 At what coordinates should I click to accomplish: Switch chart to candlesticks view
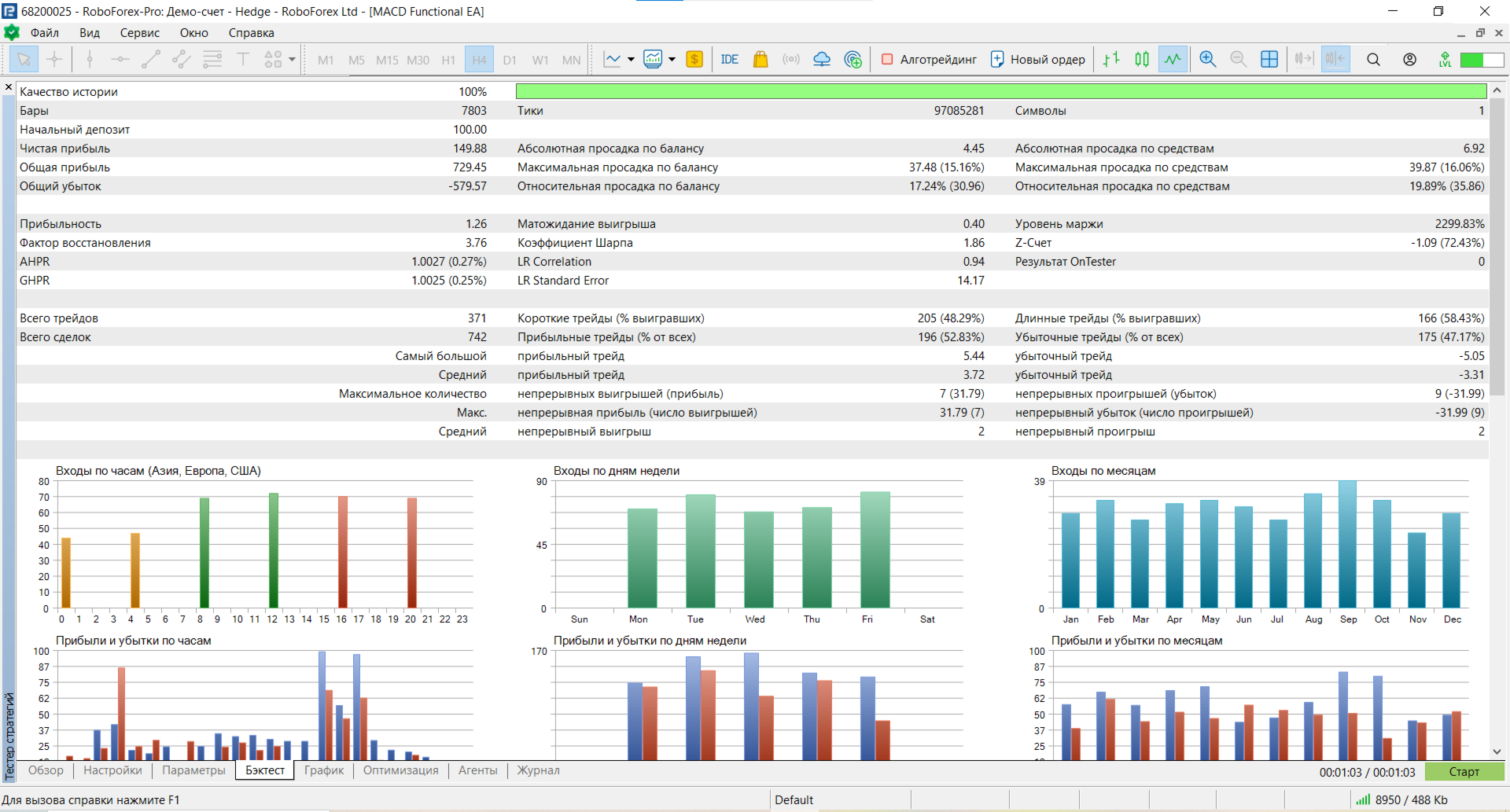(x=1142, y=60)
